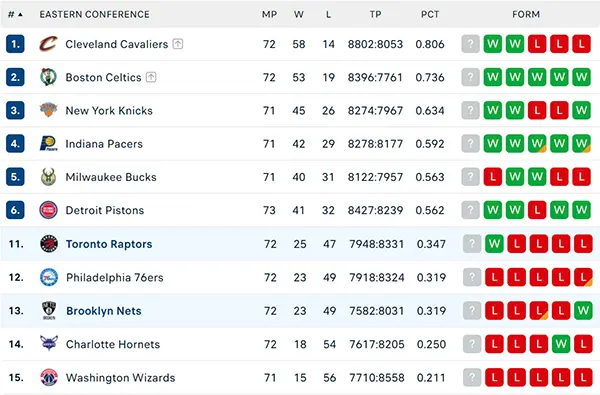
Task: Sort standings by the # rank column
Action: 15,15
